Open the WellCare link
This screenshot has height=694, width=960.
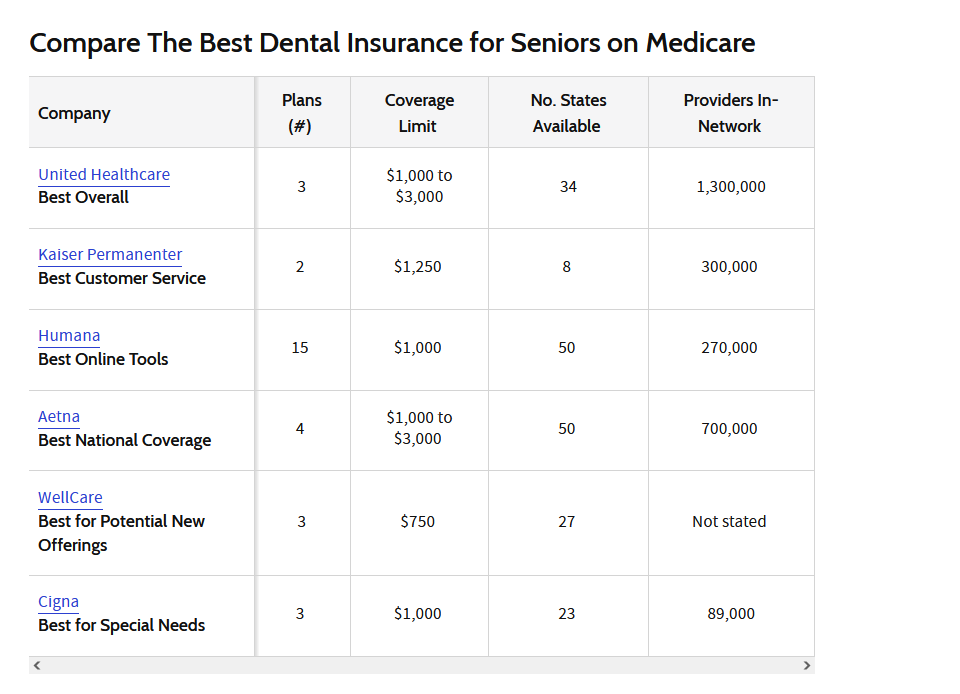pyautogui.click(x=70, y=498)
